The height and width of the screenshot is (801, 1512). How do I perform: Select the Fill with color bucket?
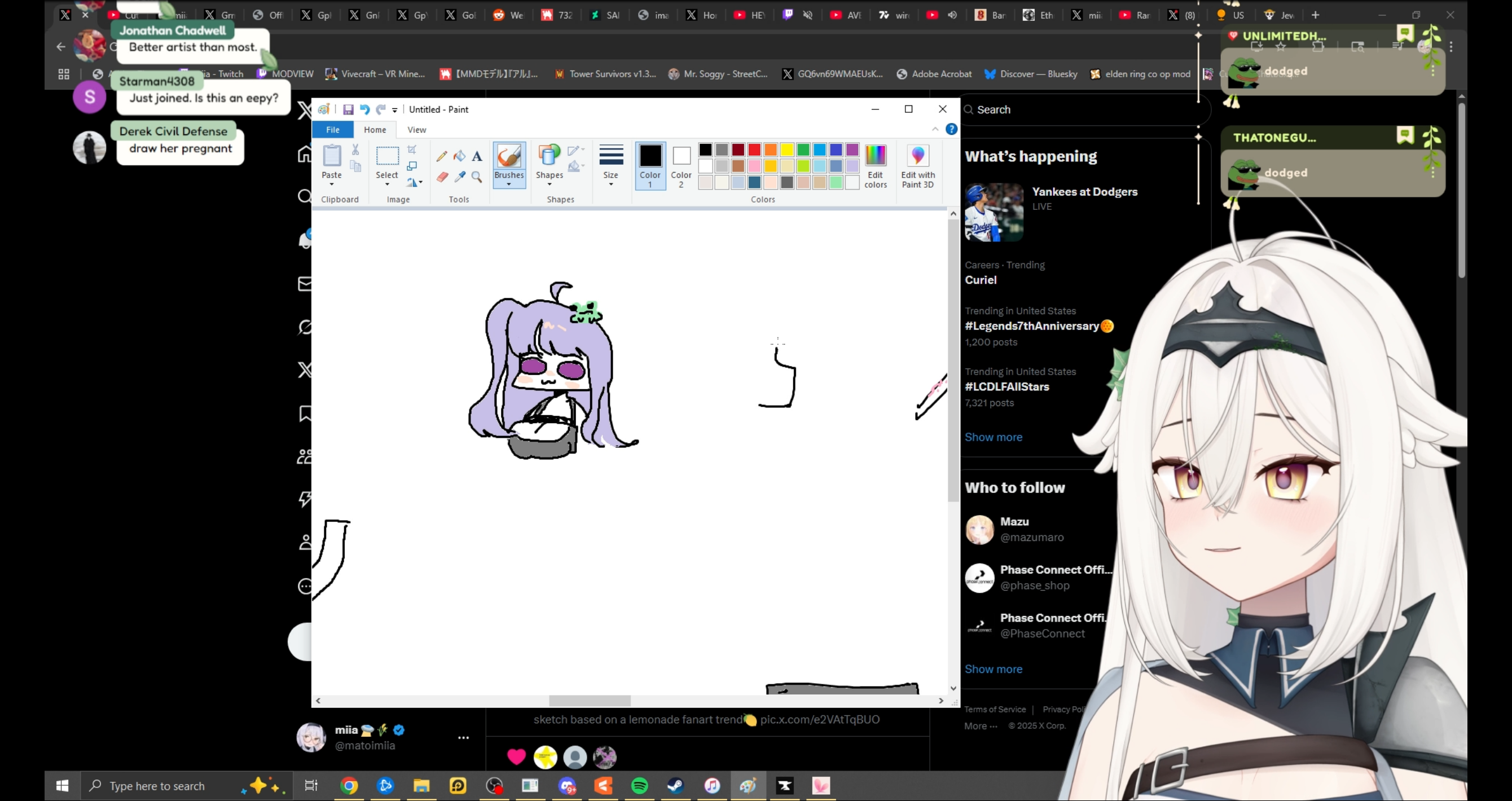coord(460,156)
